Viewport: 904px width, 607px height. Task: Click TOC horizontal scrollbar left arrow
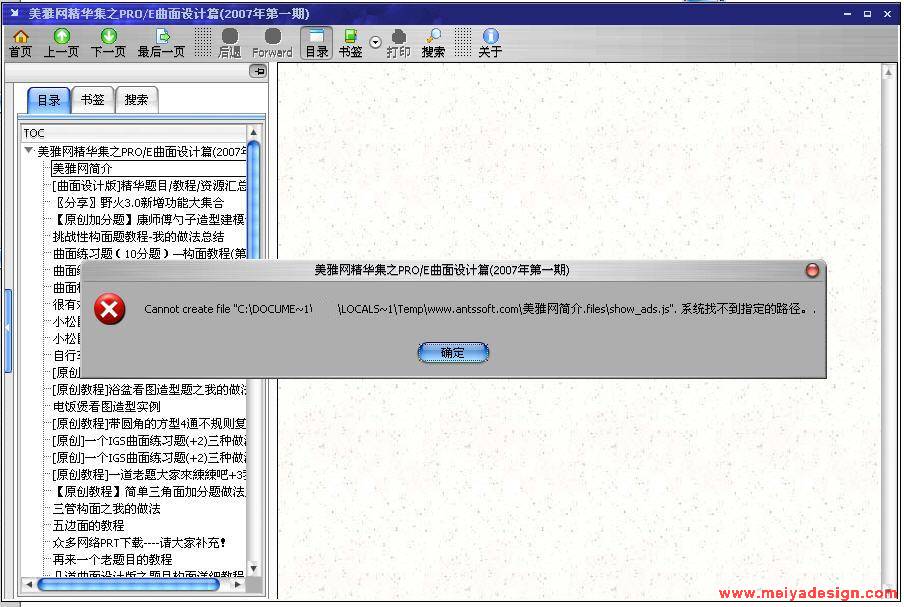(29, 585)
